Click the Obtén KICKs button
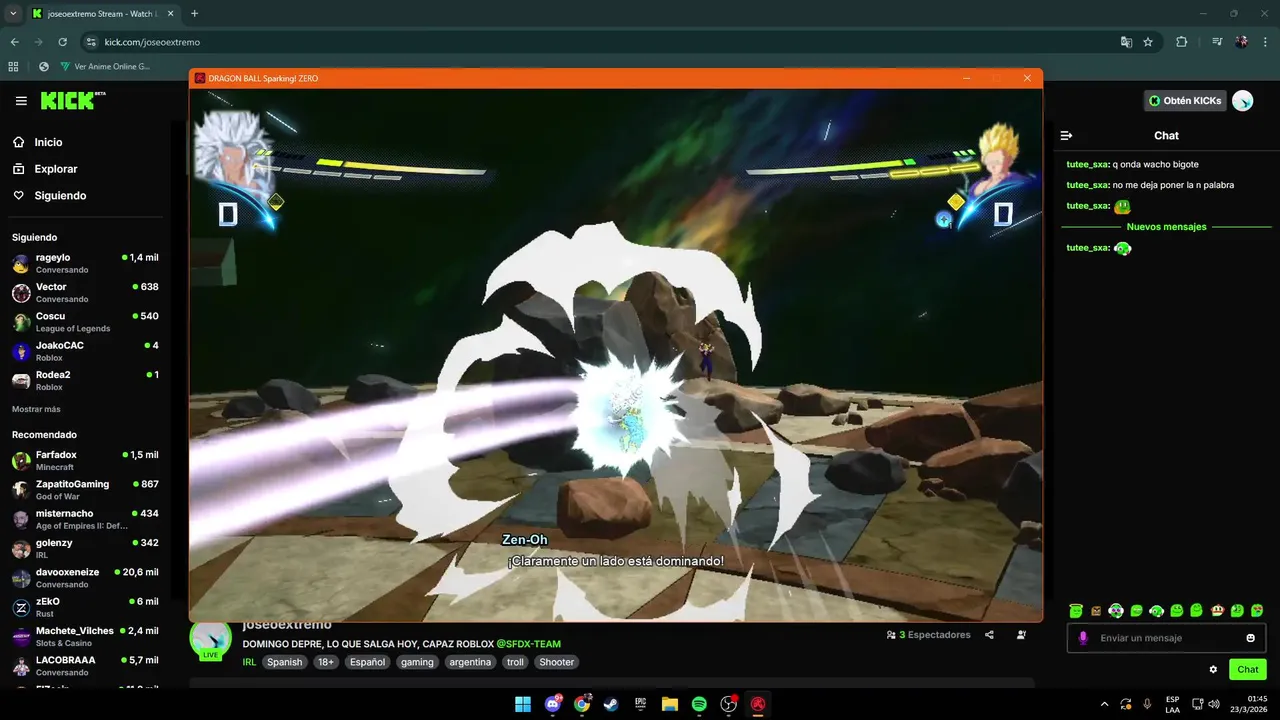The height and width of the screenshot is (720, 1280). tap(1185, 100)
